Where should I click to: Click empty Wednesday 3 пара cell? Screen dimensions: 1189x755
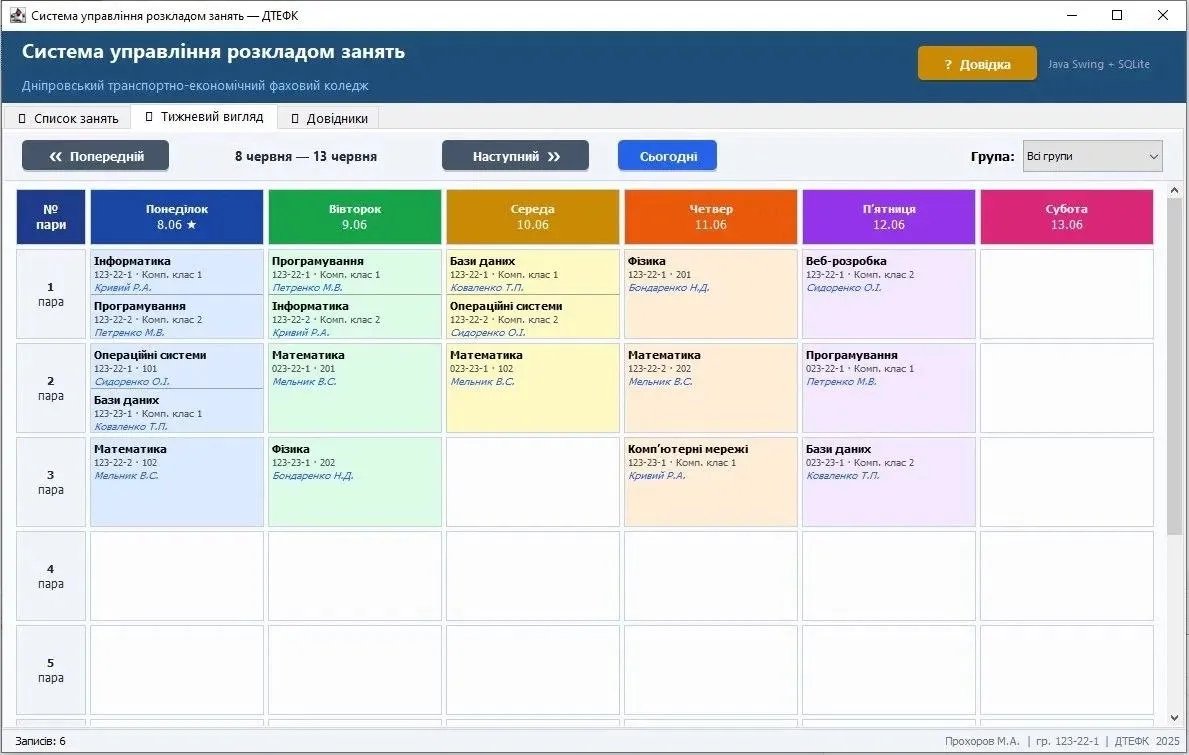click(x=532, y=482)
